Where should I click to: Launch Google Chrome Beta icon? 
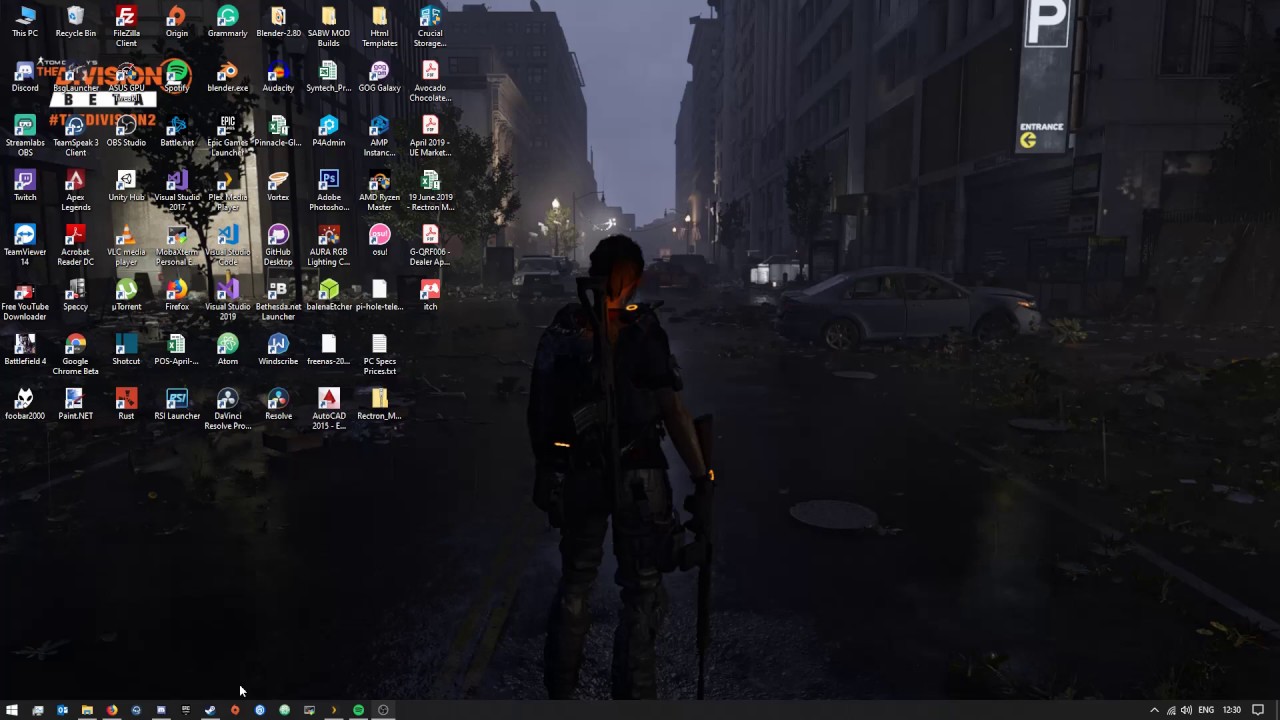pos(76,354)
